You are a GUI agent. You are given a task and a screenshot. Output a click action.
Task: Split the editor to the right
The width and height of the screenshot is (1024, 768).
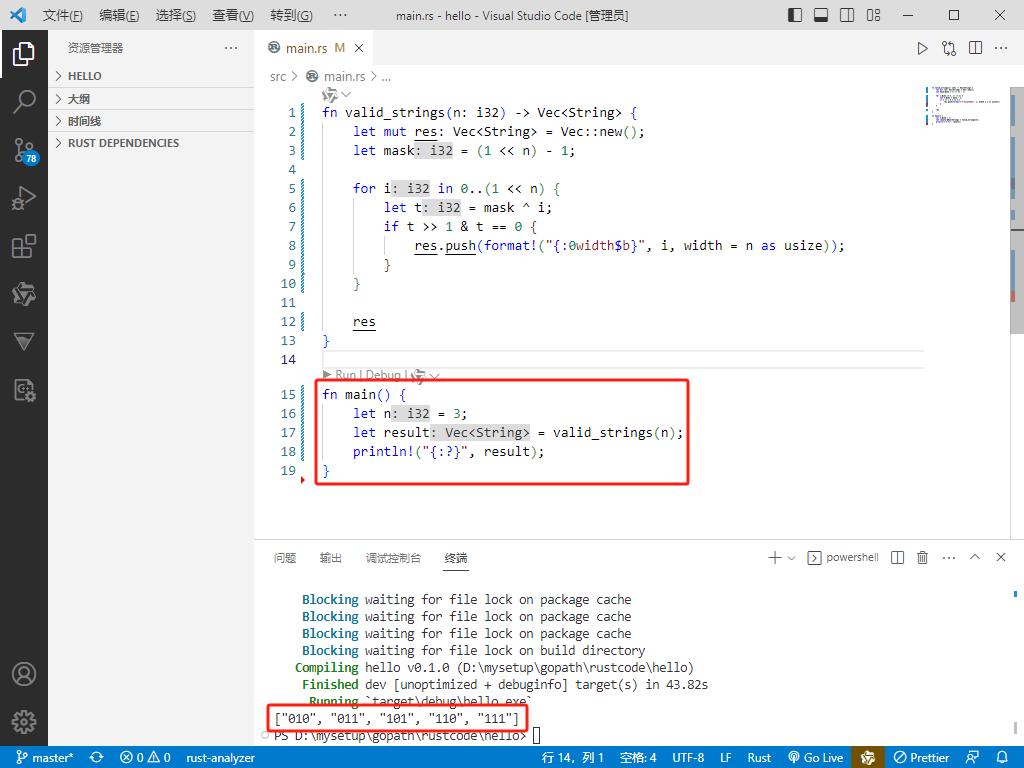[x=976, y=48]
